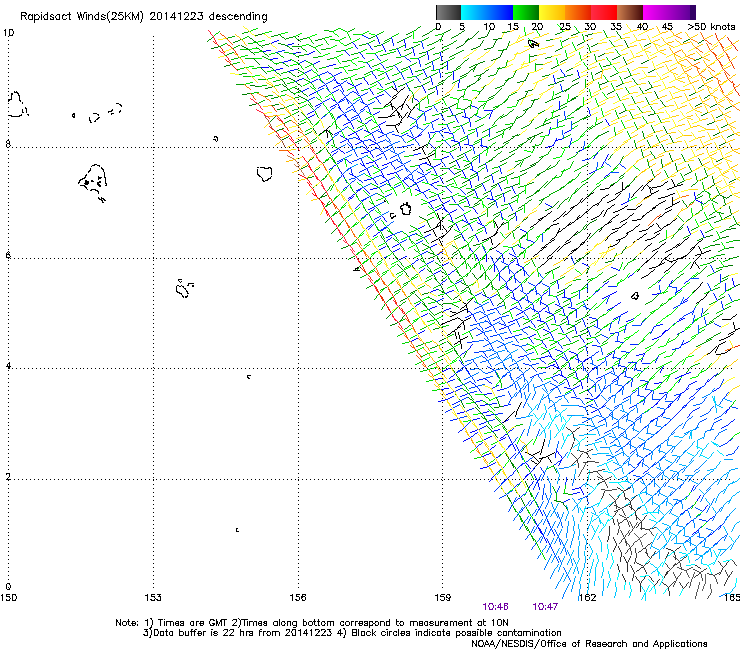740x650 pixels.
Task: Click the note 'Black circles indicate possible contamination'
Action: point(456,633)
